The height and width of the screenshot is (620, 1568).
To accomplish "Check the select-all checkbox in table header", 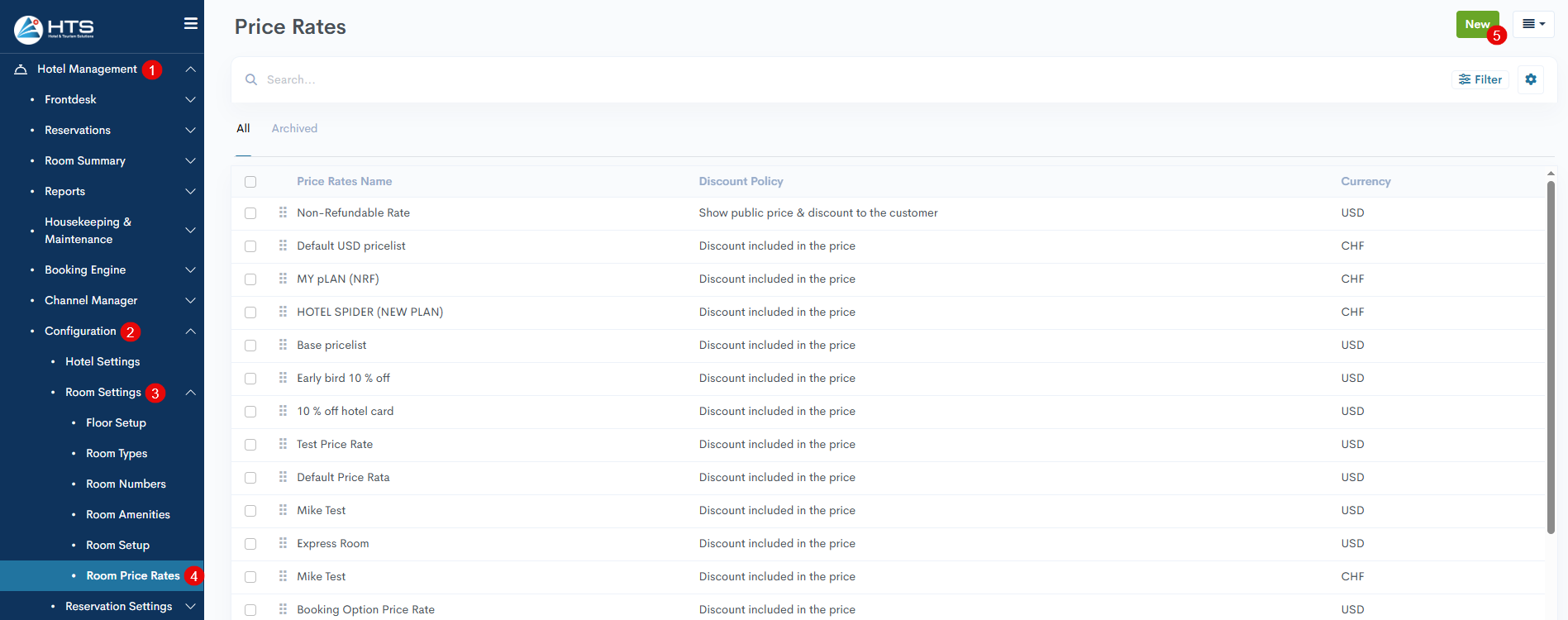I will 250,182.
